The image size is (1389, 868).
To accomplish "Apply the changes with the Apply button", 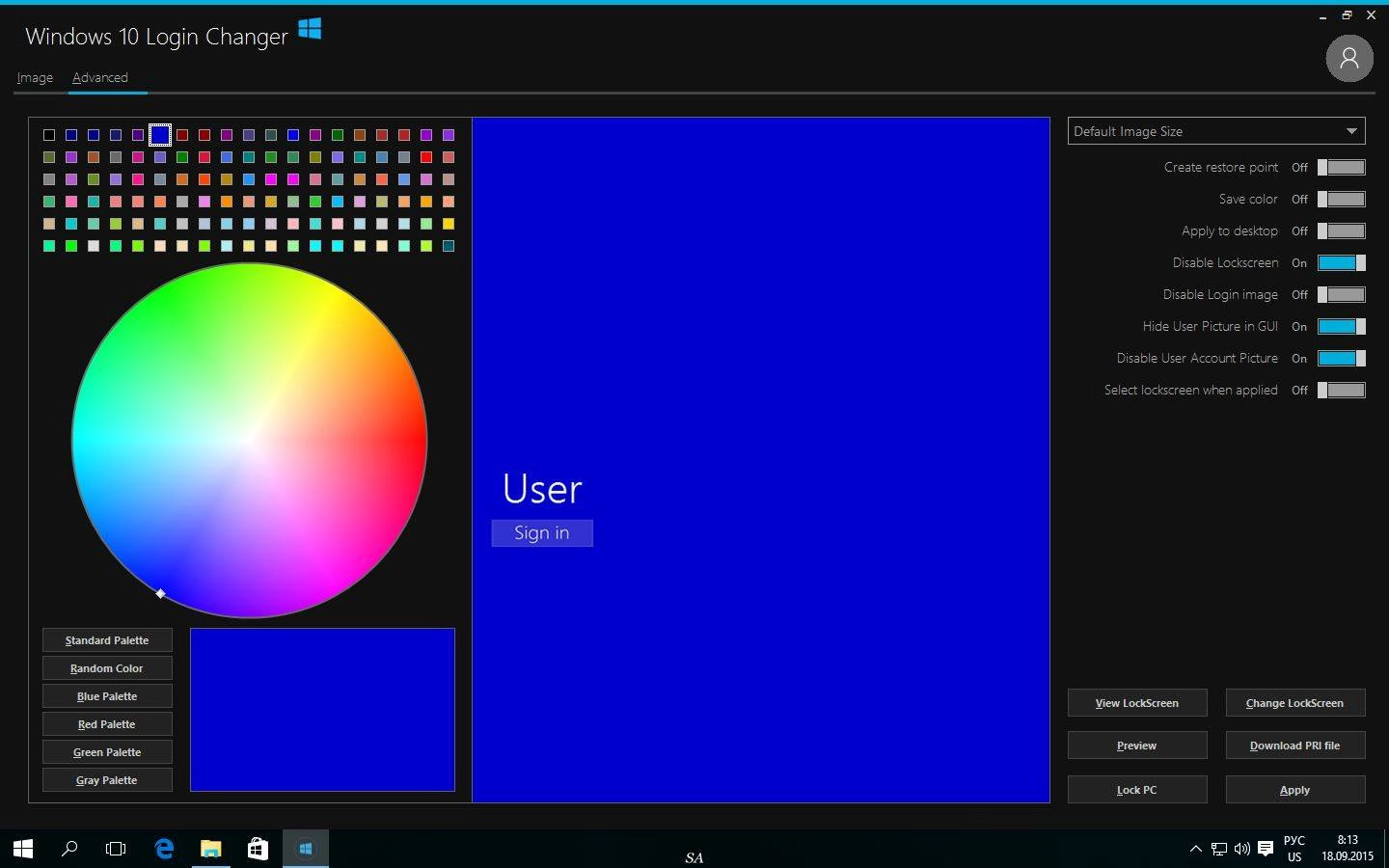I will pos(1295,790).
